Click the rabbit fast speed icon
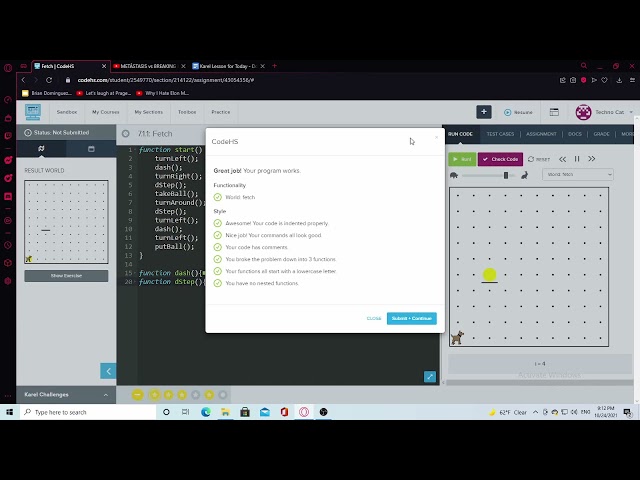This screenshot has width=640, height=480. [524, 175]
